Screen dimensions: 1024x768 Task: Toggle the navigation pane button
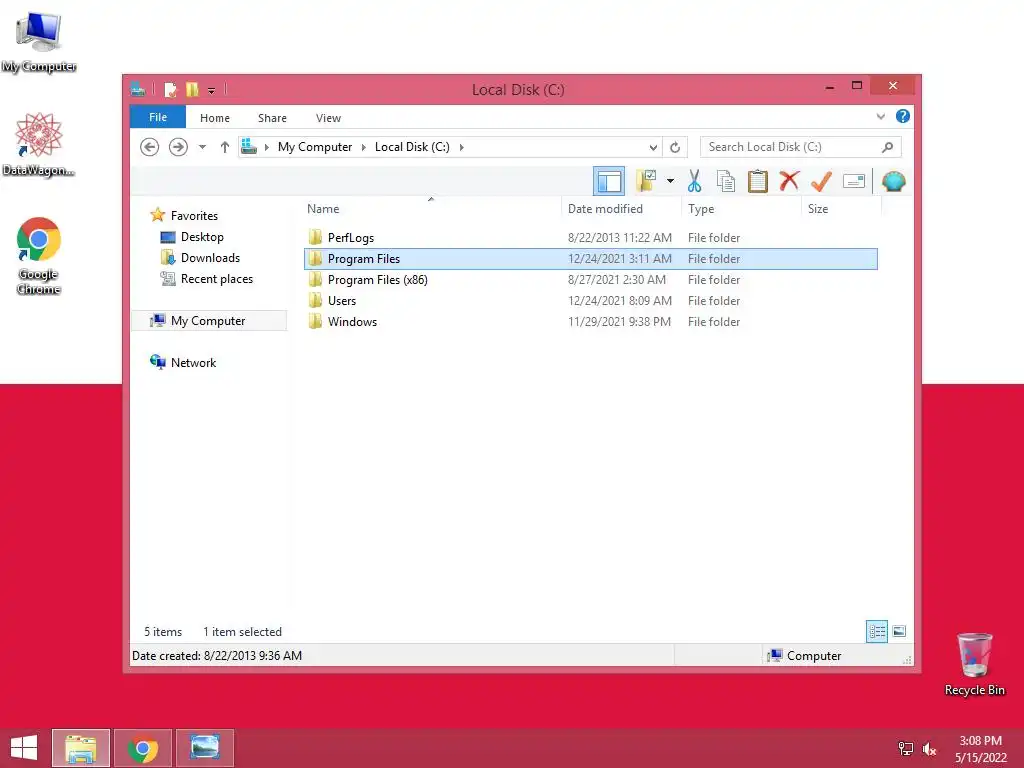609,182
